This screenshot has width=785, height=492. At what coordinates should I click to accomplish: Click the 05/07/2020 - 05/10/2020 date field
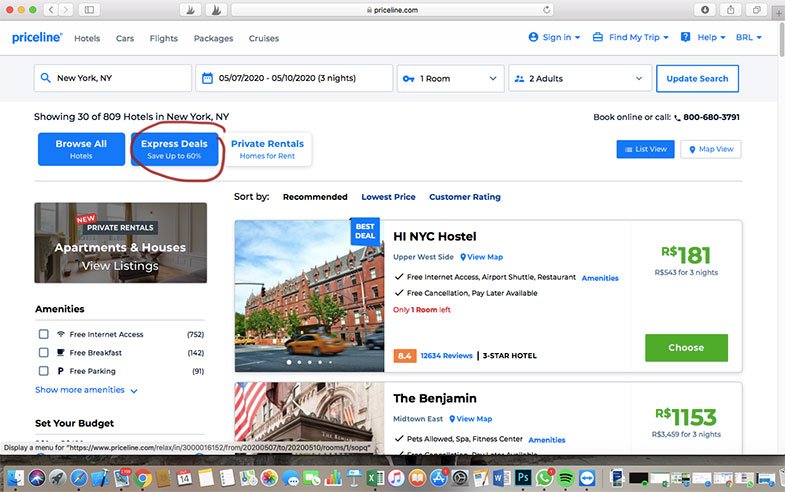pos(294,78)
